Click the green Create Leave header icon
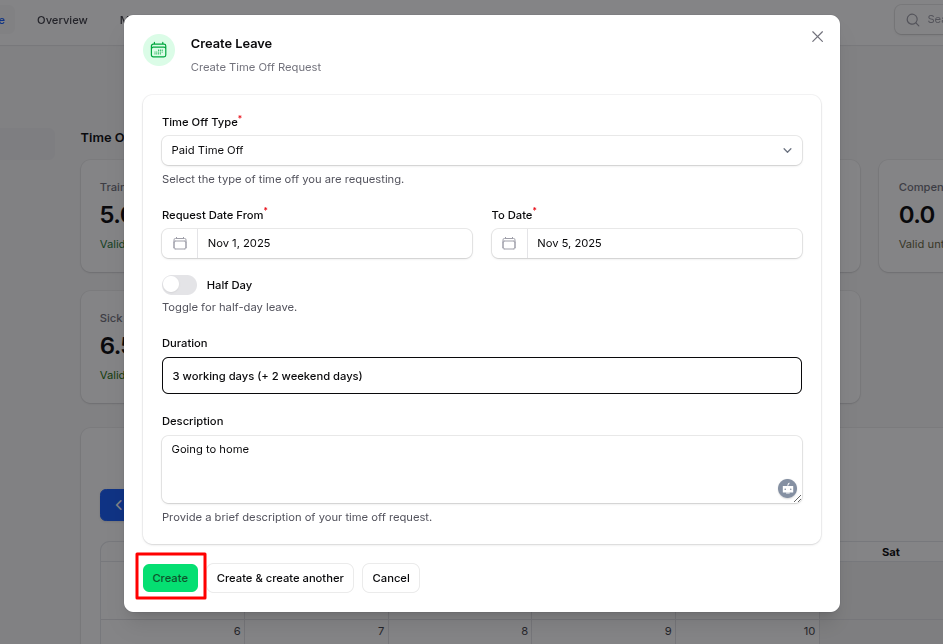 159,50
